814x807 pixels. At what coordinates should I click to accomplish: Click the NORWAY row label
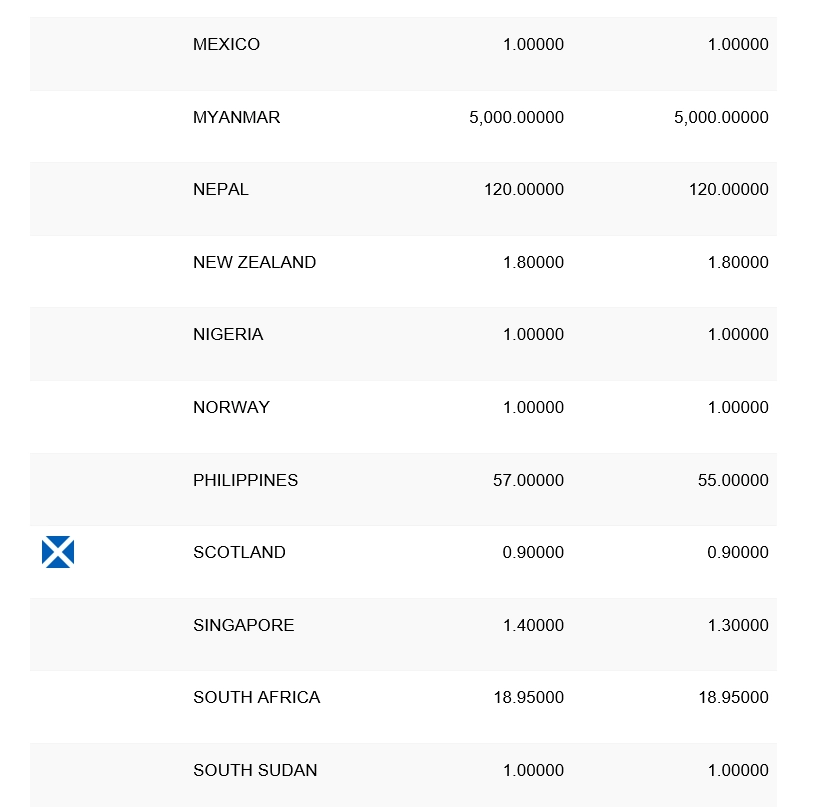(x=231, y=408)
